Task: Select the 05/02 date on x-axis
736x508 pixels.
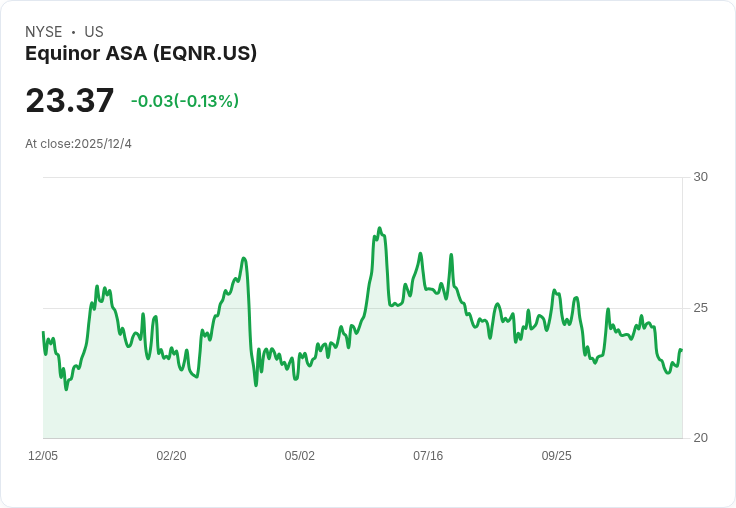Action: click(299, 455)
